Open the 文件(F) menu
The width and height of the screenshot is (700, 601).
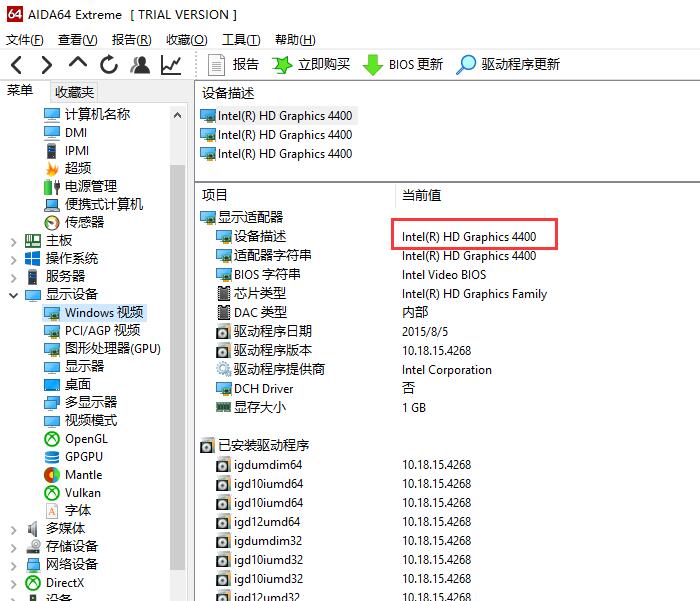click(x=25, y=40)
